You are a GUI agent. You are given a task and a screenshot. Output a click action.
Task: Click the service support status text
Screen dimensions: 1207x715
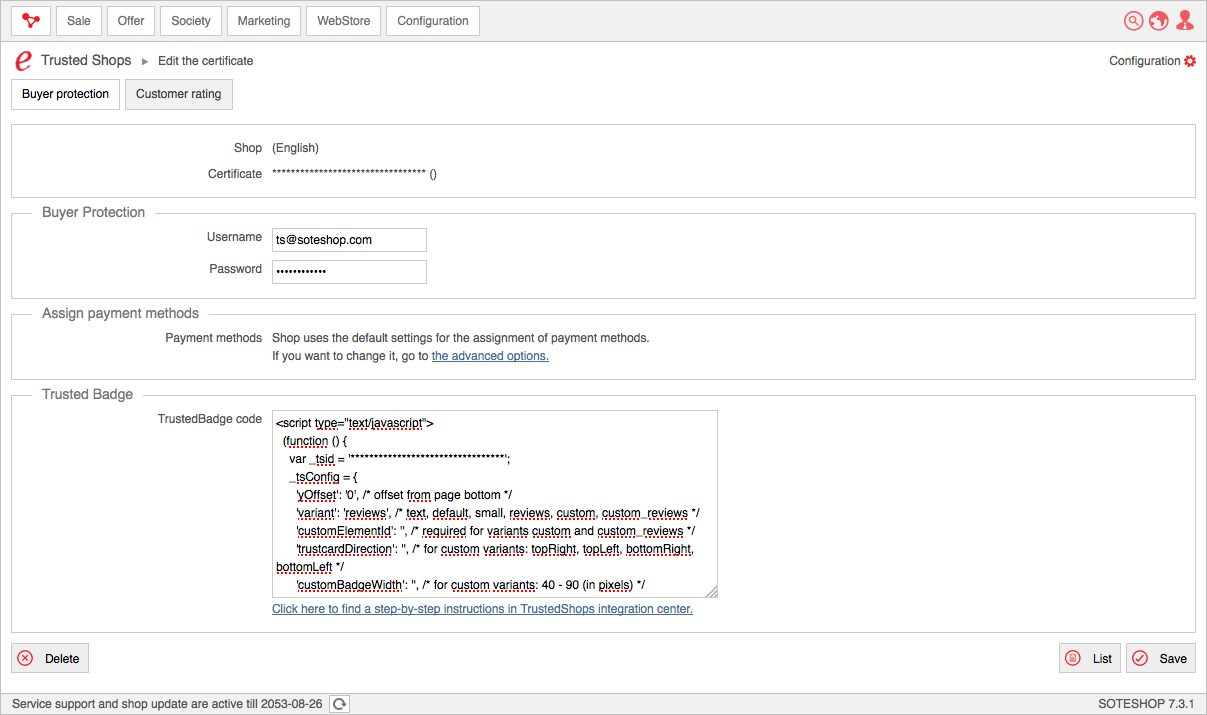click(167, 704)
